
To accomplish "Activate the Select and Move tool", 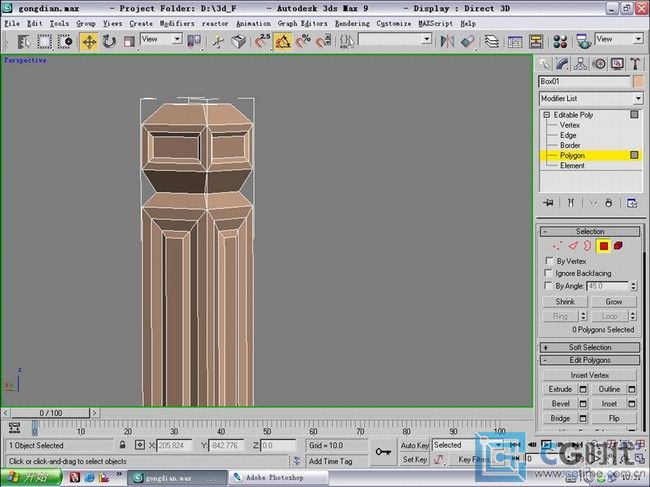I will [89, 41].
